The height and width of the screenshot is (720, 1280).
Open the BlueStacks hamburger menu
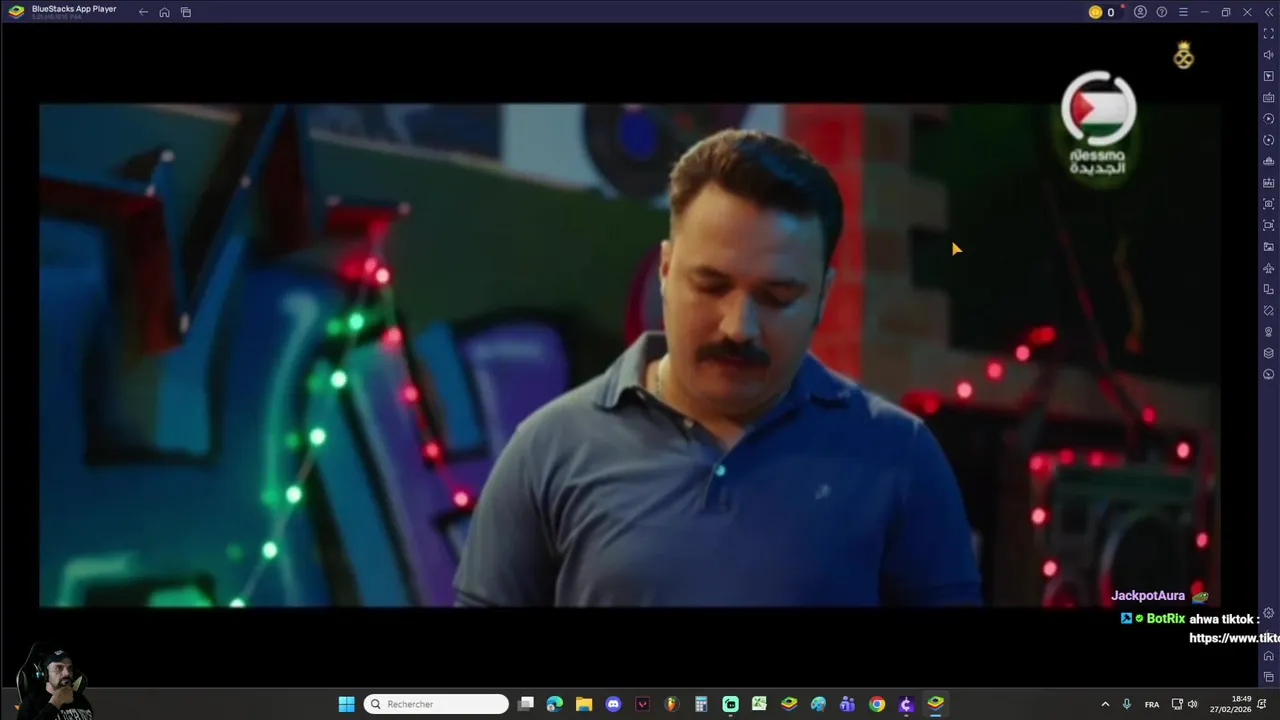(x=1183, y=12)
